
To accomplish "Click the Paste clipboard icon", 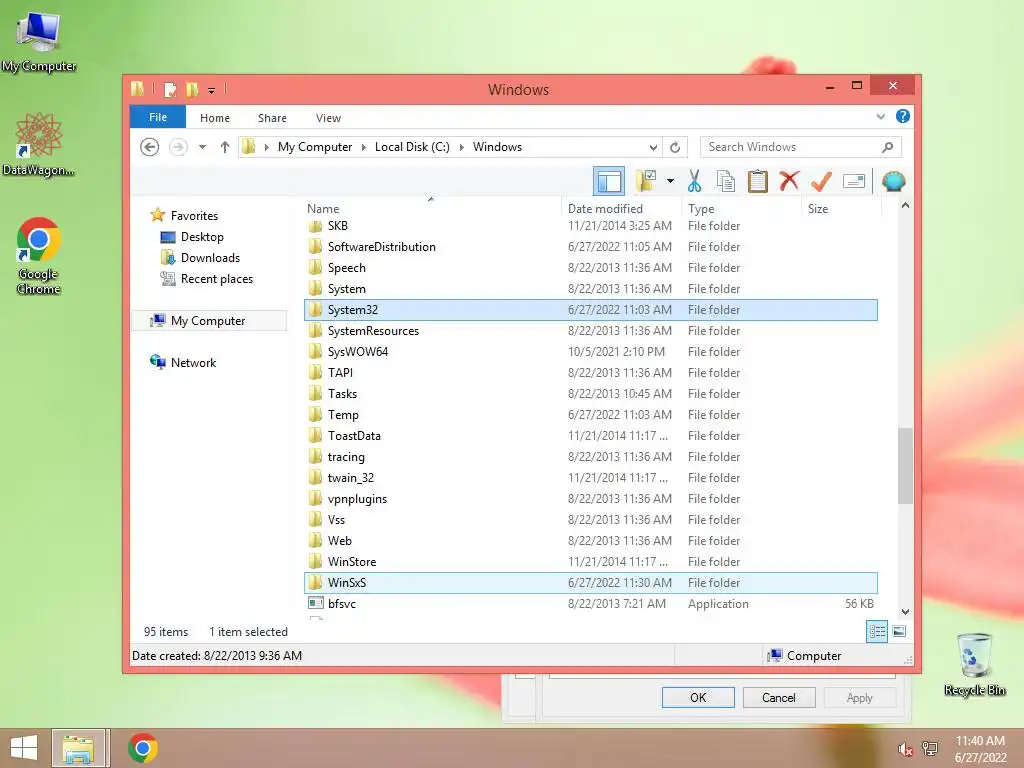I will 758,181.
